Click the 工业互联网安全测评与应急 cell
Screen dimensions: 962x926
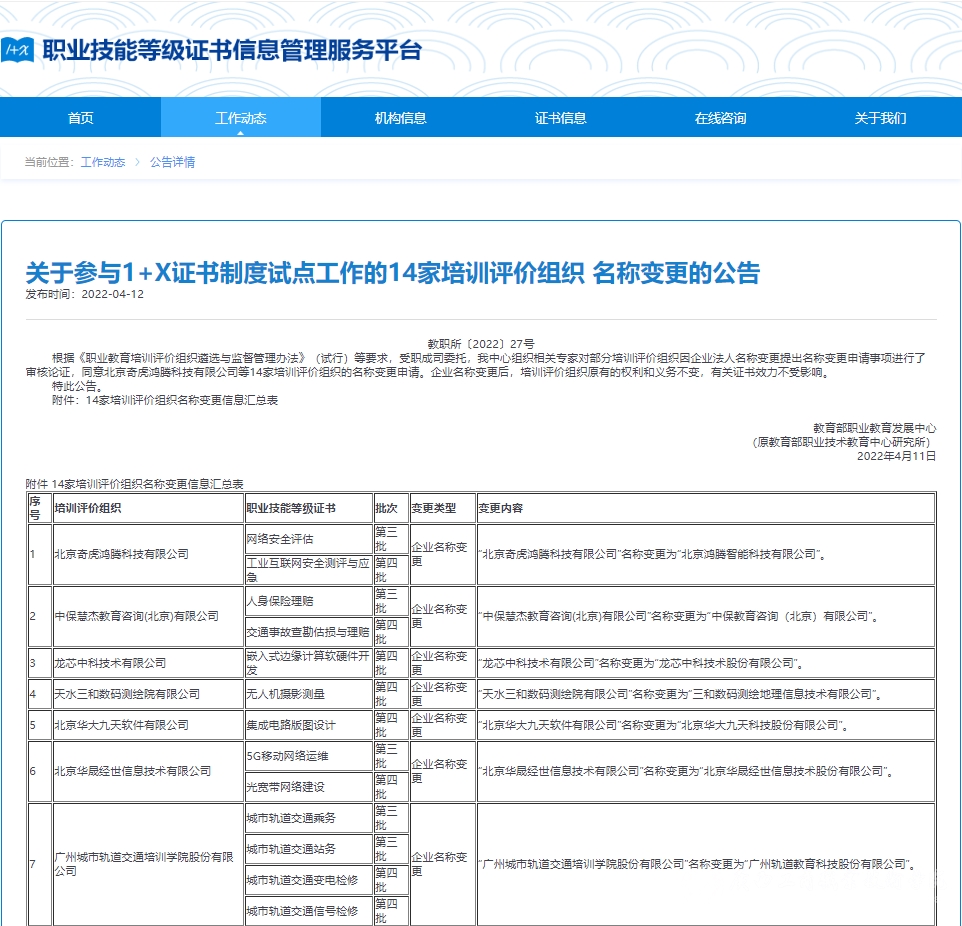pyautogui.click(x=309, y=569)
